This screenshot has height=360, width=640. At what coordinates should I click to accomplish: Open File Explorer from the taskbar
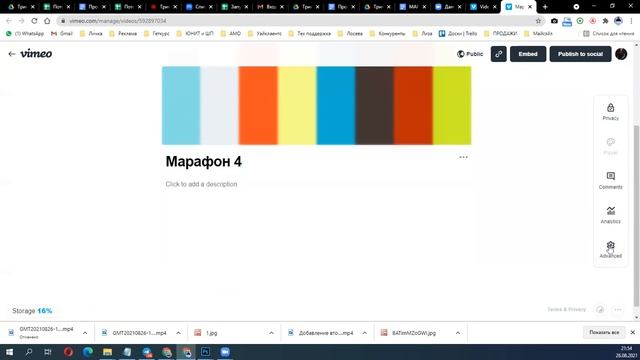pyautogui.click(x=107, y=352)
